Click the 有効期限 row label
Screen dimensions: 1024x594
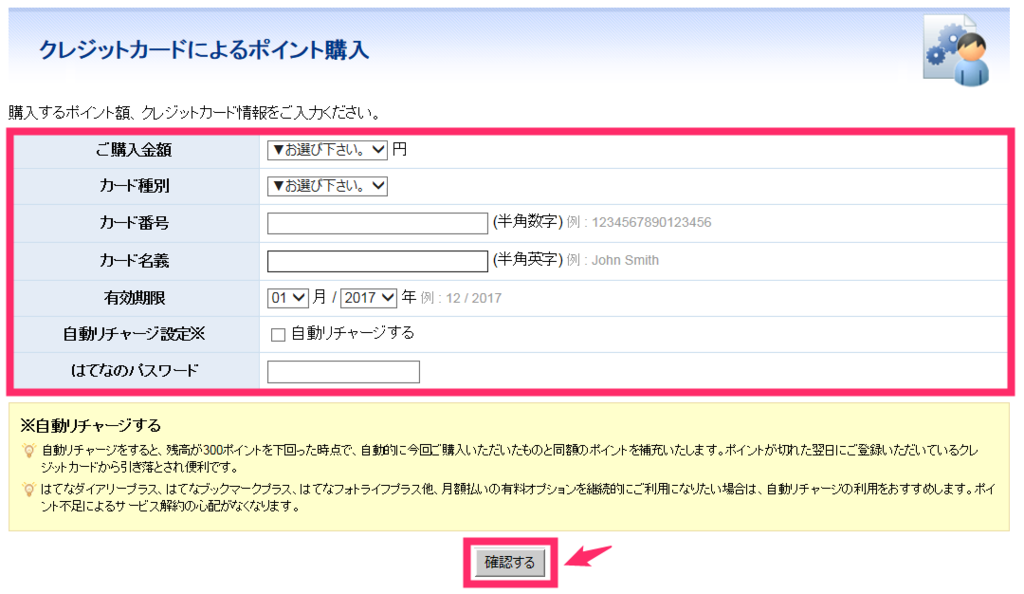(134, 298)
